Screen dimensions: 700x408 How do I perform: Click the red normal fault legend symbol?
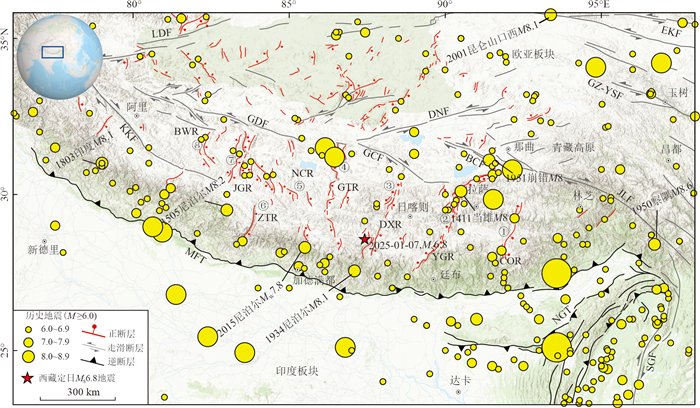click(94, 332)
